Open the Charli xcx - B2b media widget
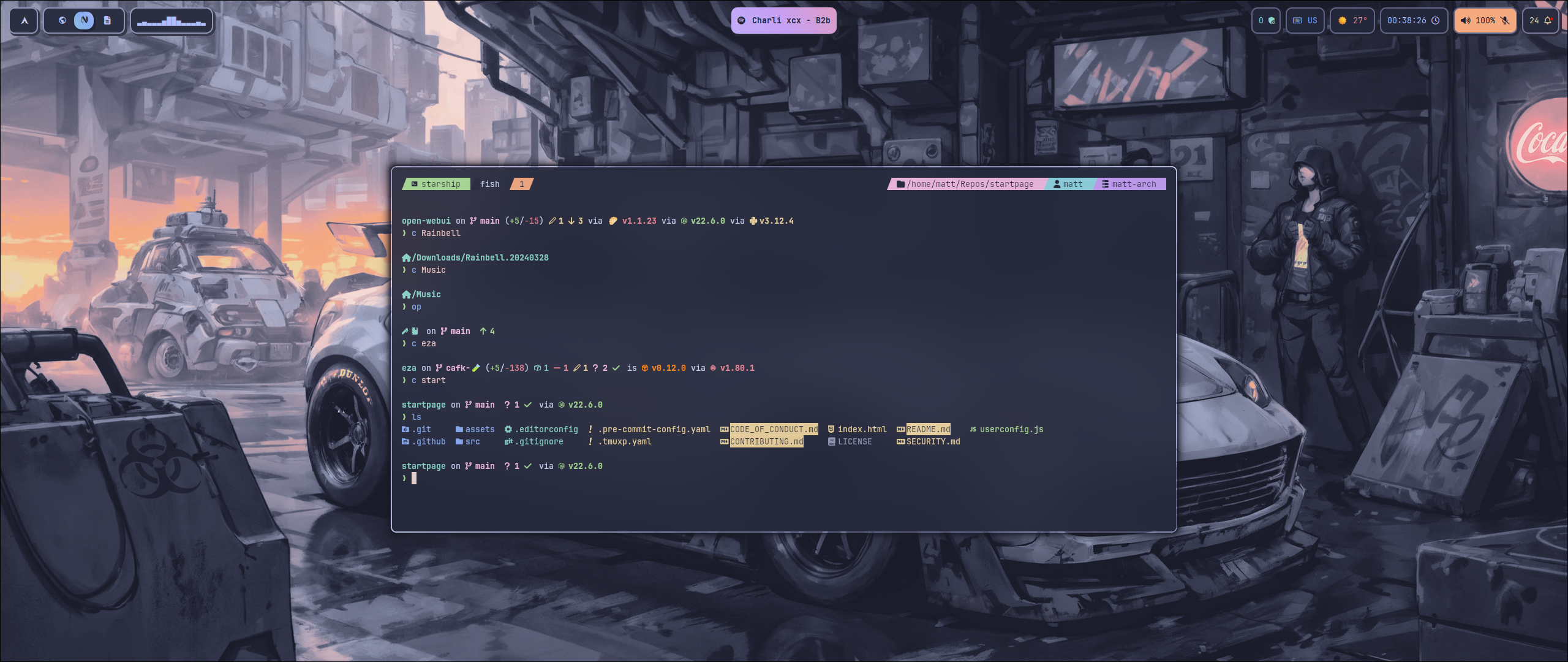 (x=784, y=20)
